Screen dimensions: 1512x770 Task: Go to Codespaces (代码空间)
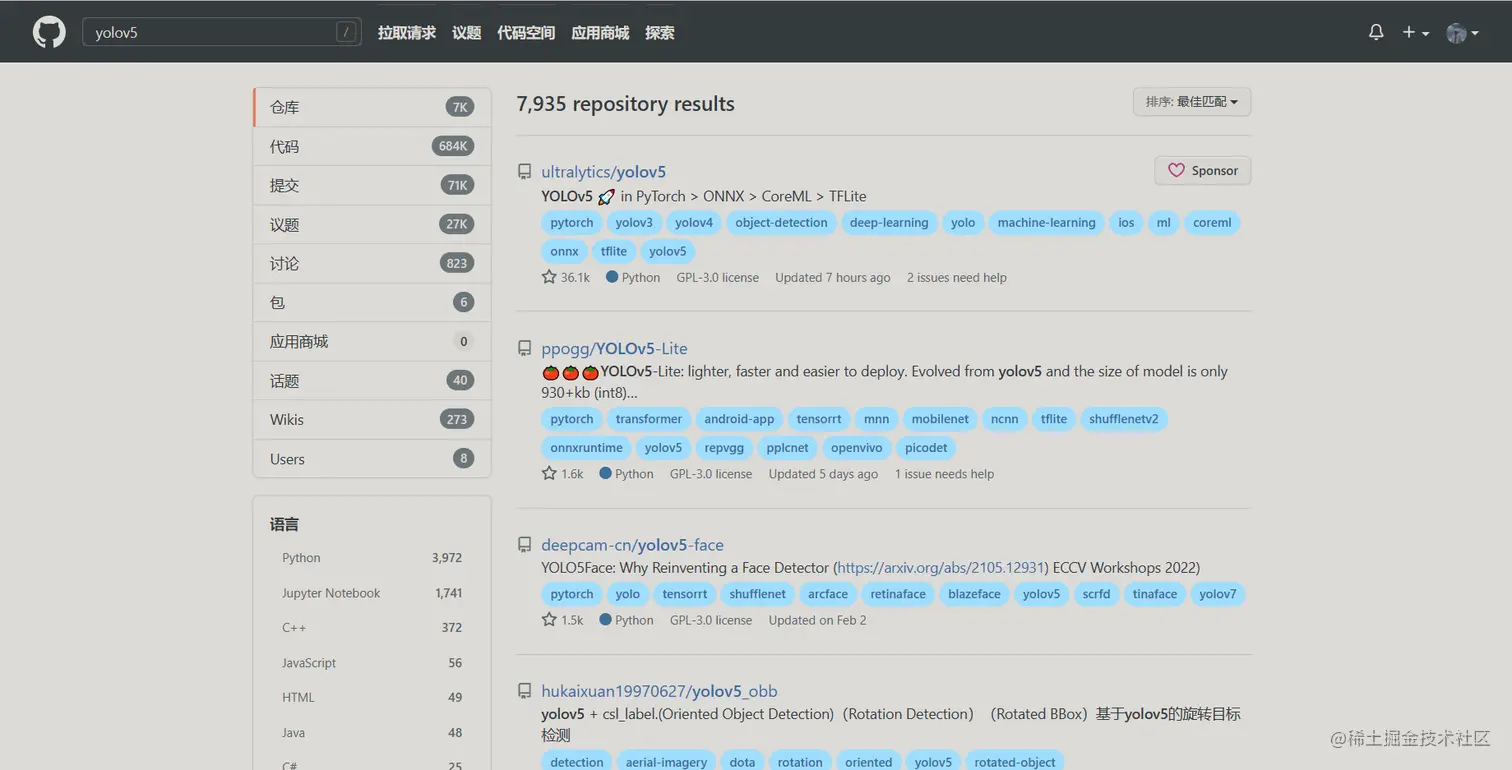point(526,33)
